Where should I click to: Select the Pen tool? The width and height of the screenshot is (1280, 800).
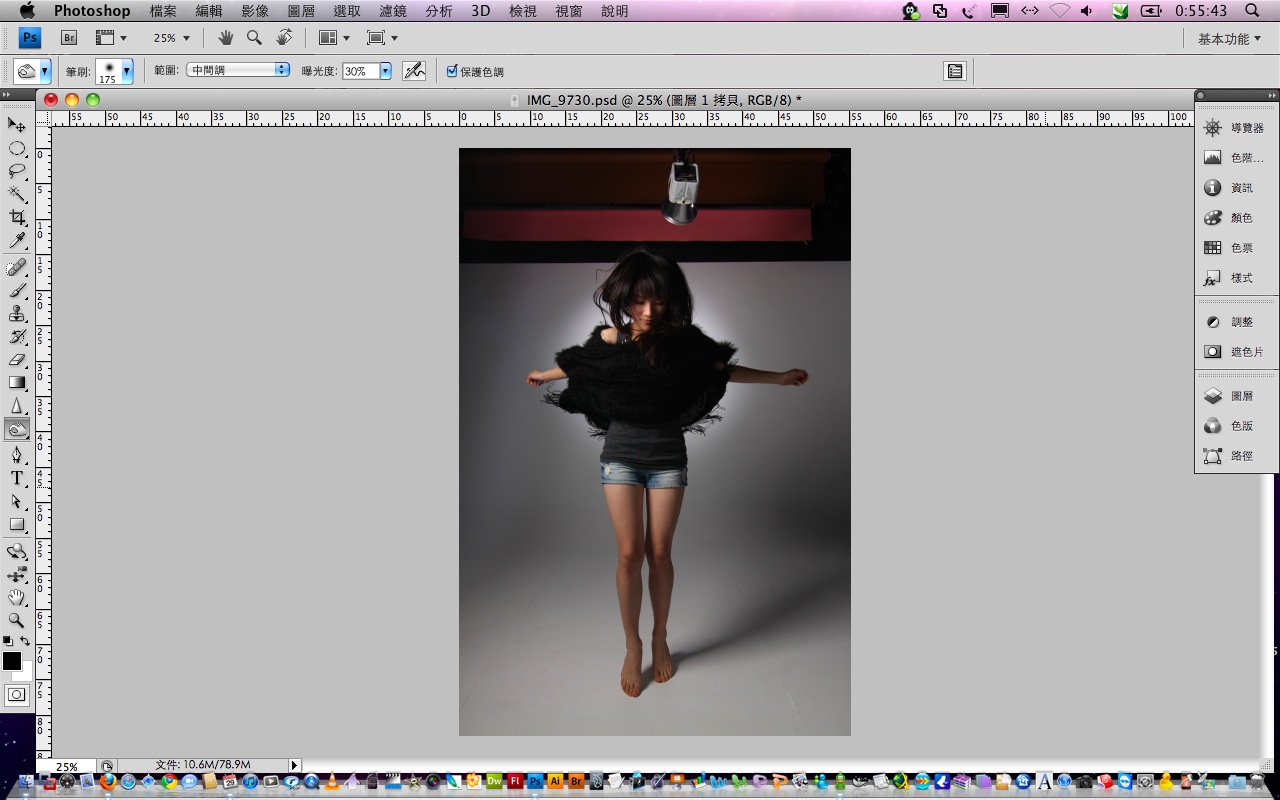(17, 455)
